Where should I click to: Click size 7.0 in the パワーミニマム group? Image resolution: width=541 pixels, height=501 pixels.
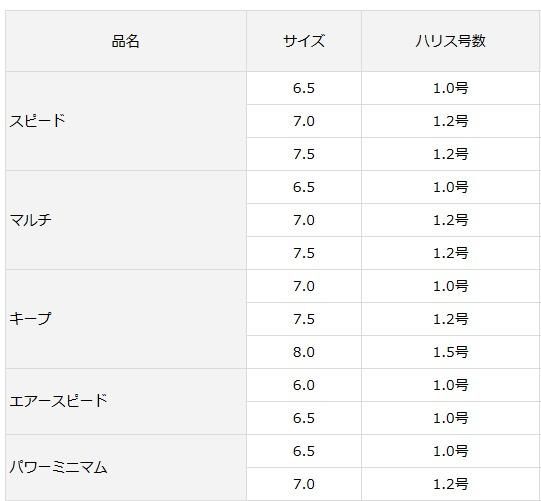click(x=304, y=484)
